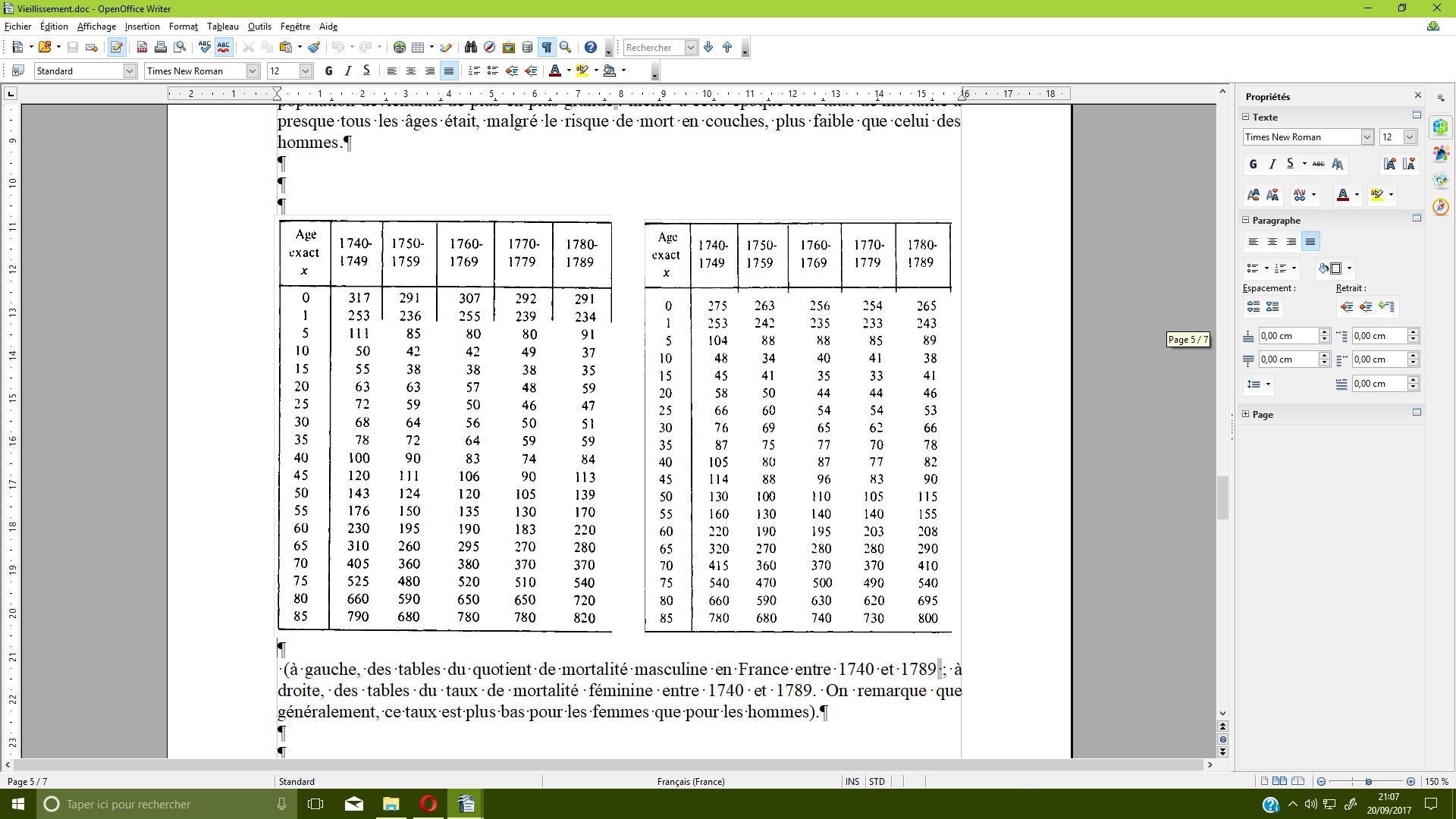Image resolution: width=1456 pixels, height=819 pixels.
Task: Open the Styles sidebar deck icon
Action: click(1440, 154)
